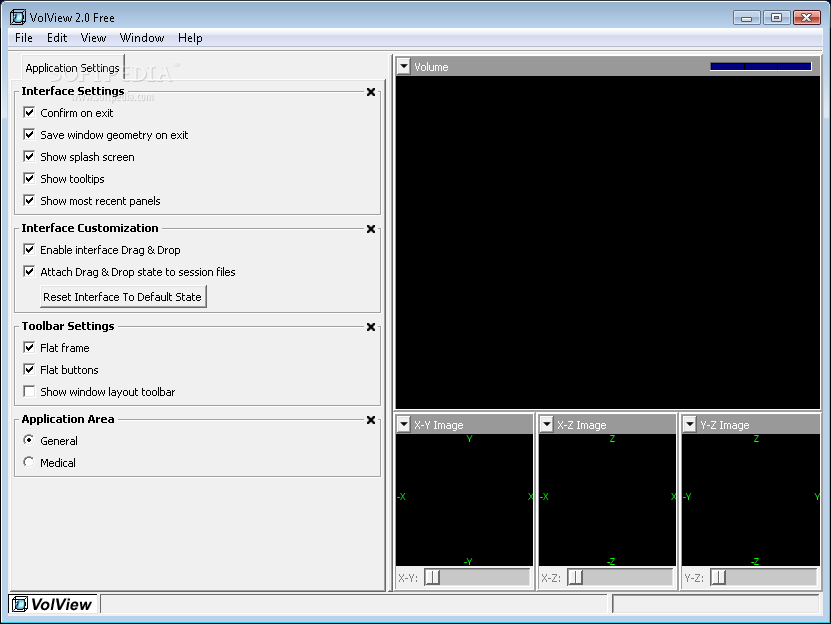This screenshot has height=624, width=831.
Task: Toggle the Show tooltips checkbox
Action: tap(29, 179)
